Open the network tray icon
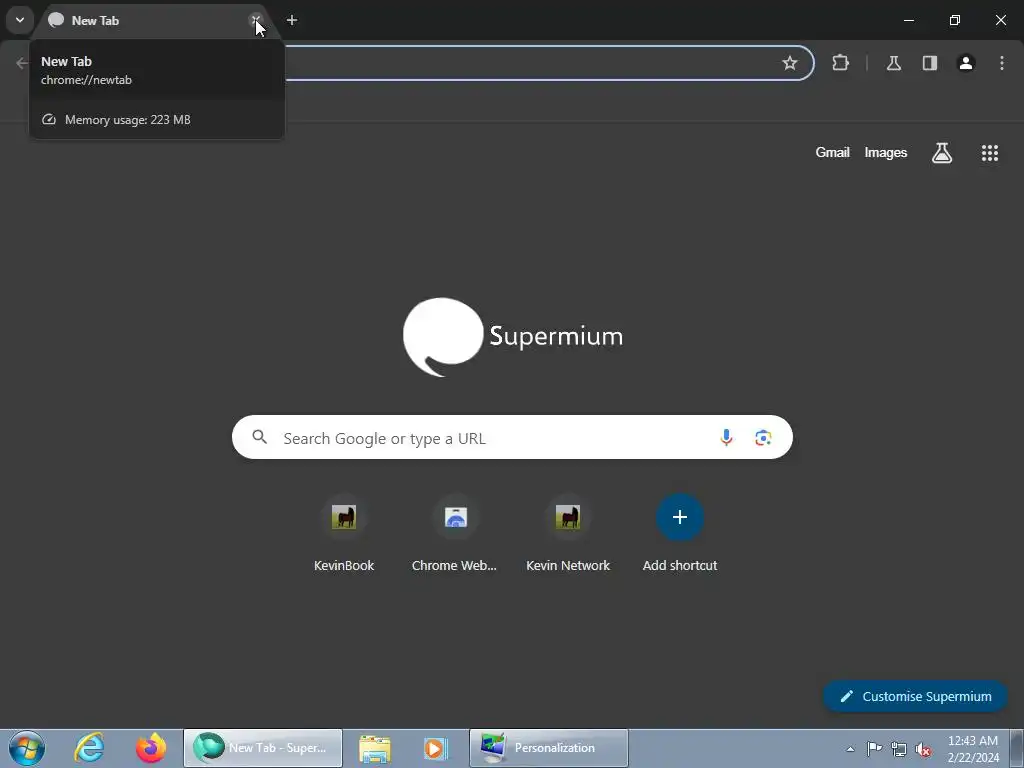Viewport: 1024px width, 768px height. pyautogui.click(x=899, y=749)
